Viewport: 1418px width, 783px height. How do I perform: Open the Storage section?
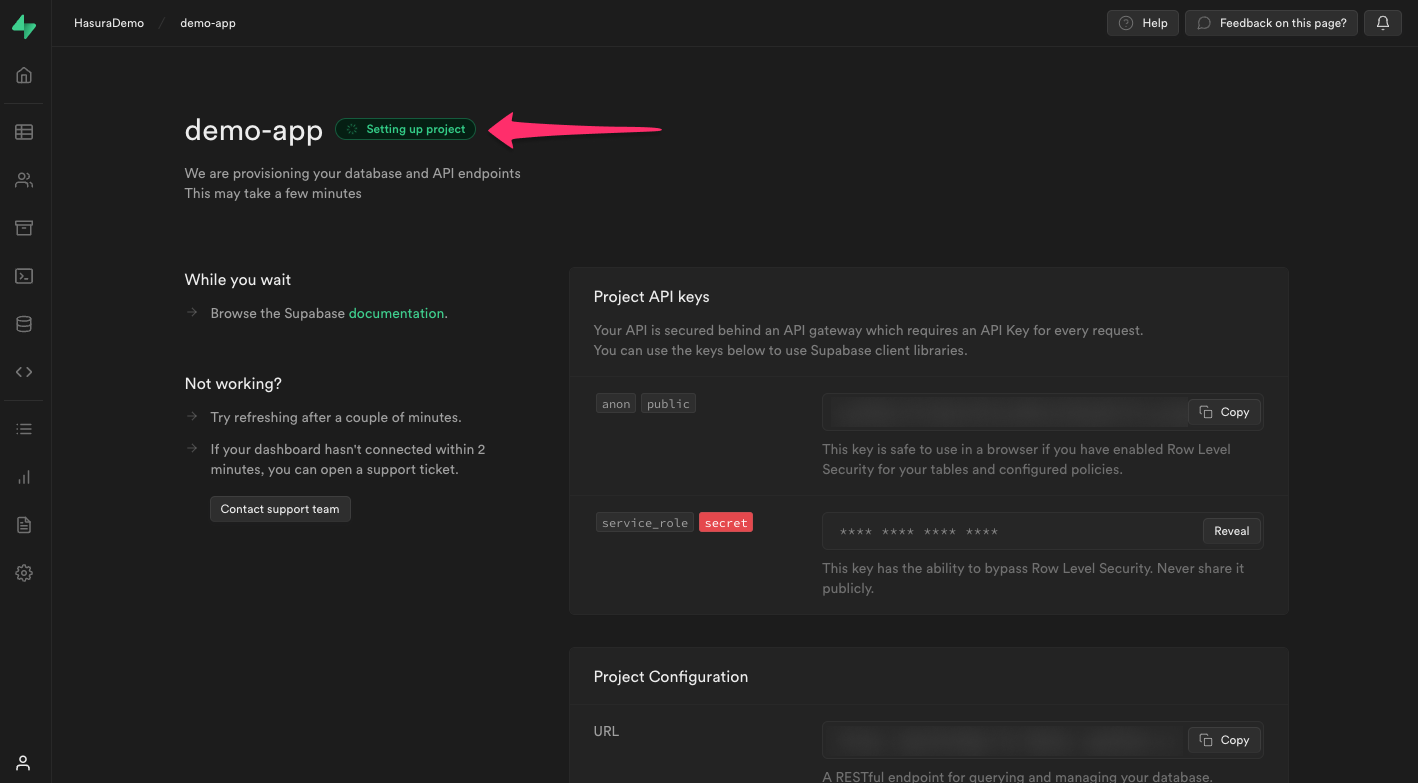(23, 228)
